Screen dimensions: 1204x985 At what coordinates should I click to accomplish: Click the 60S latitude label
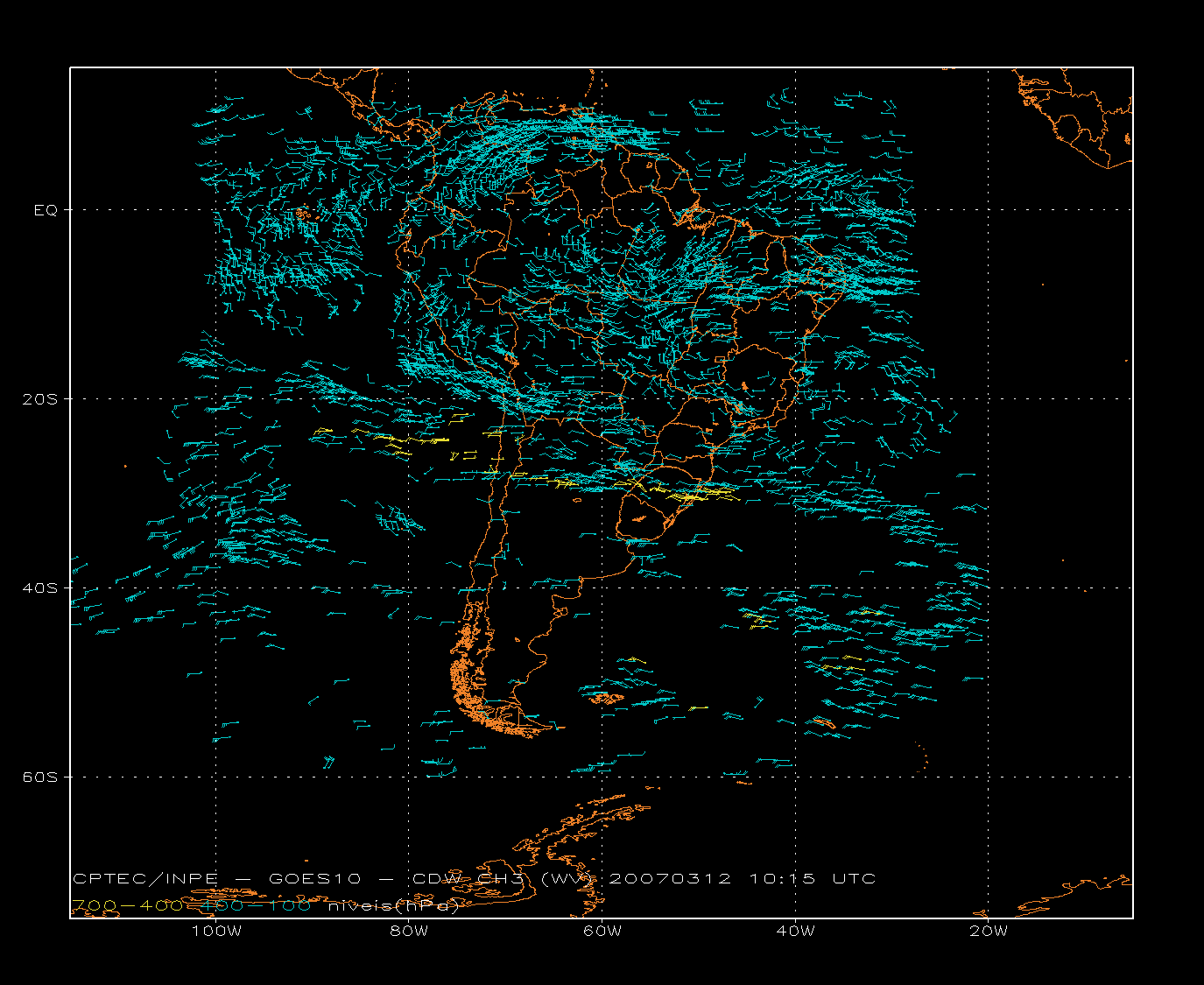[x=39, y=777]
